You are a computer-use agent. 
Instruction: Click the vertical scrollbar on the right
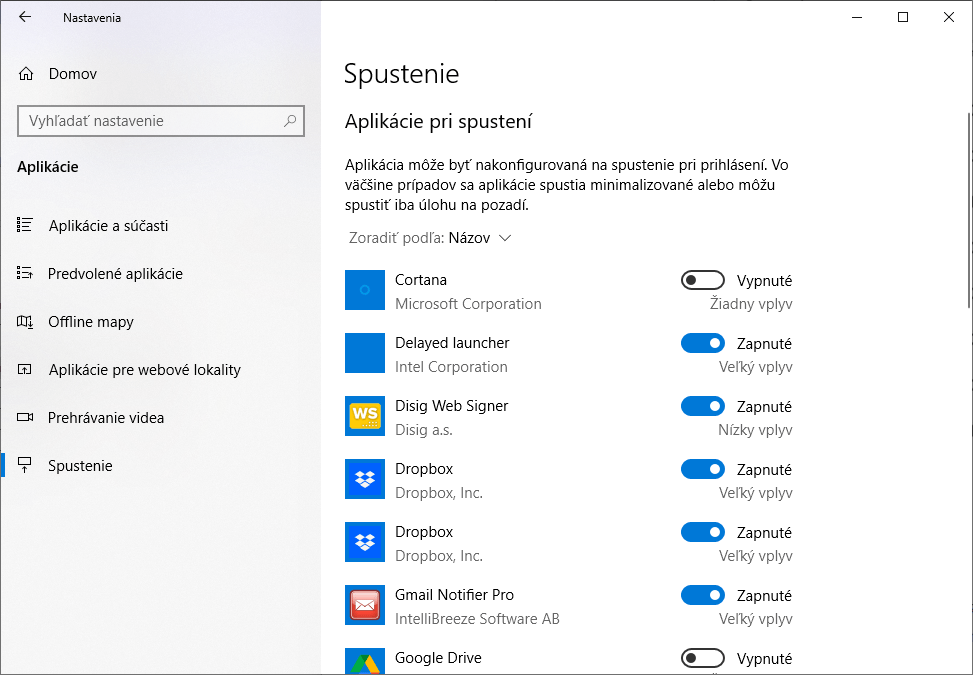tap(969, 211)
